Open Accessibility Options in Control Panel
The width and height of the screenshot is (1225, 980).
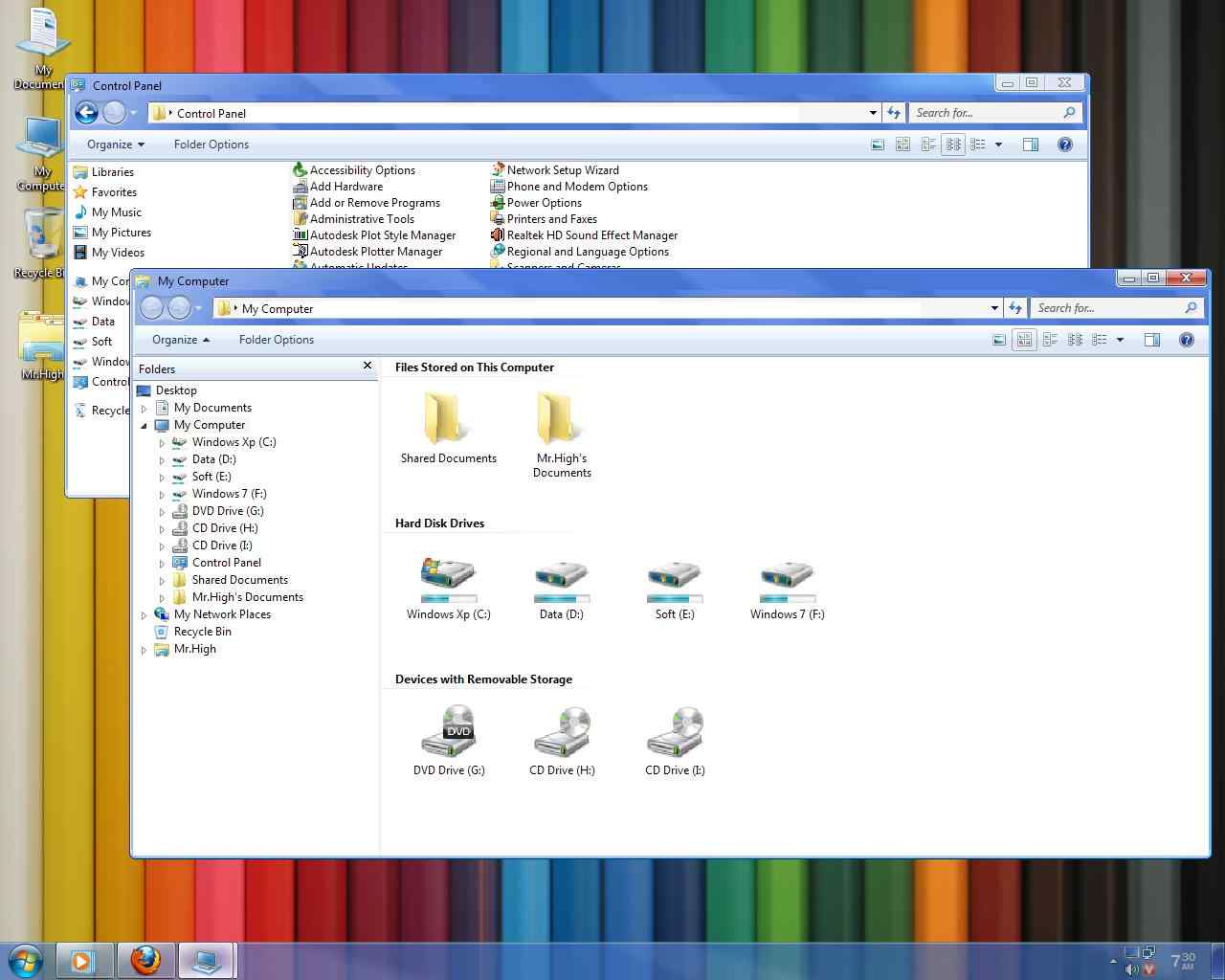pos(354,170)
